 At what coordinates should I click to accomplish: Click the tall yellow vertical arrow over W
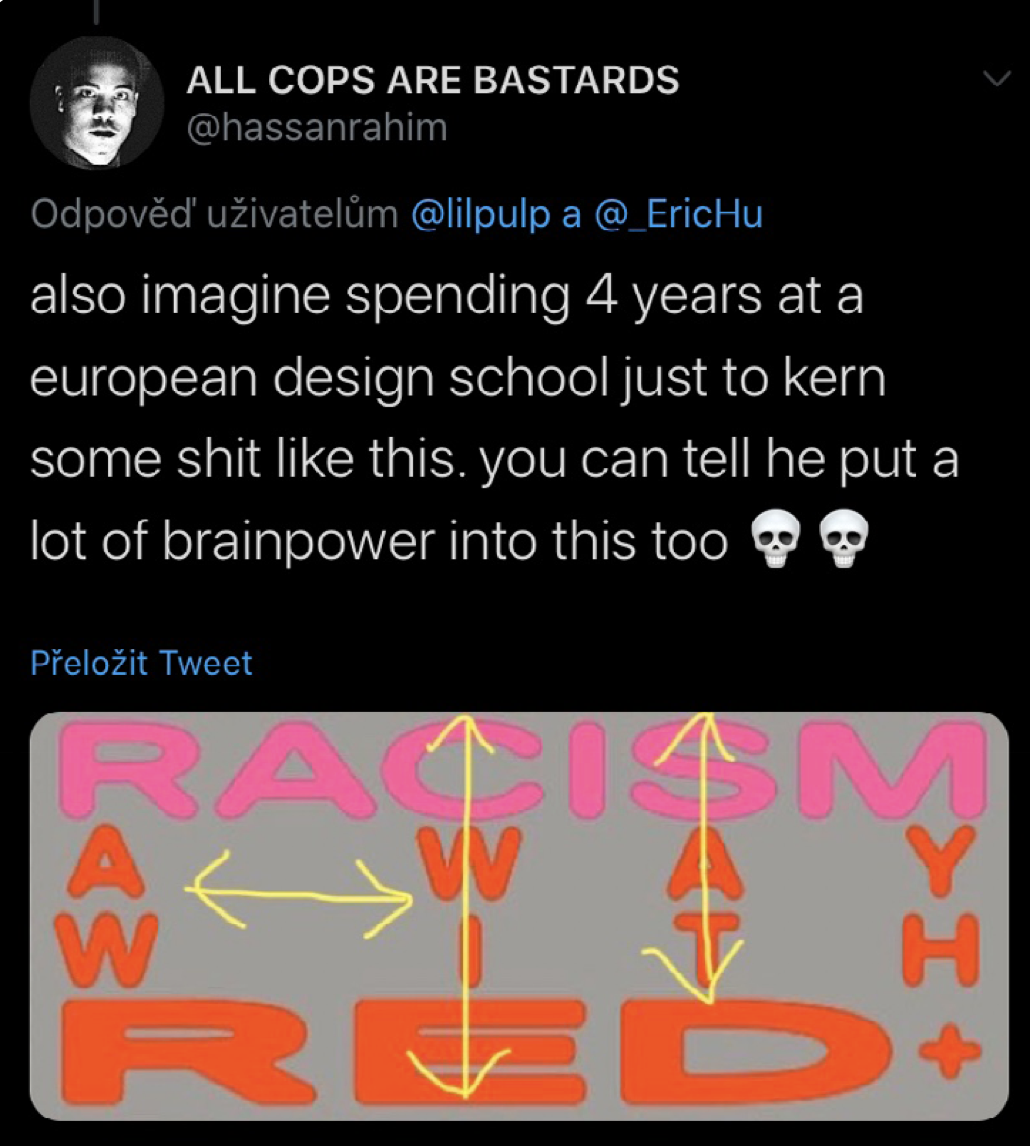(x=461, y=906)
